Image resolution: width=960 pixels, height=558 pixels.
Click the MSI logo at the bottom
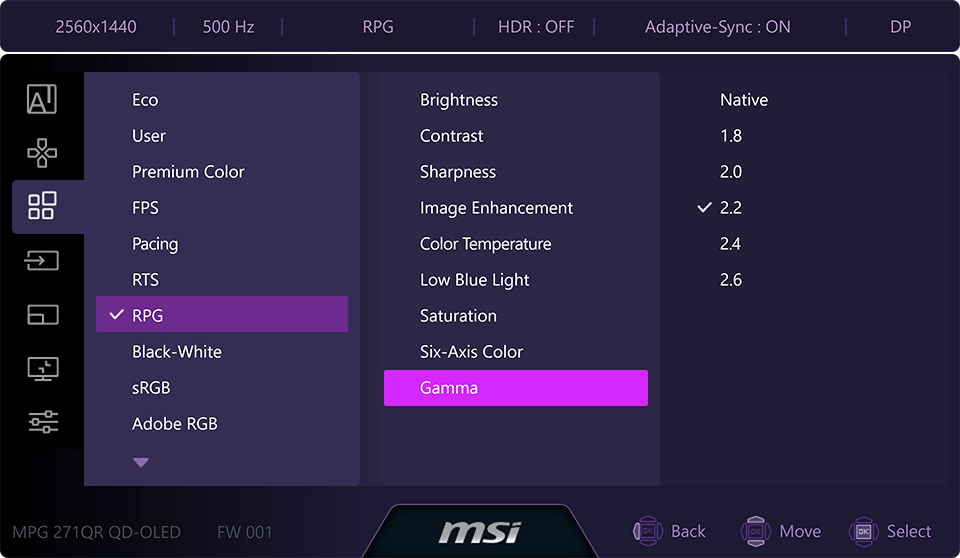479,531
